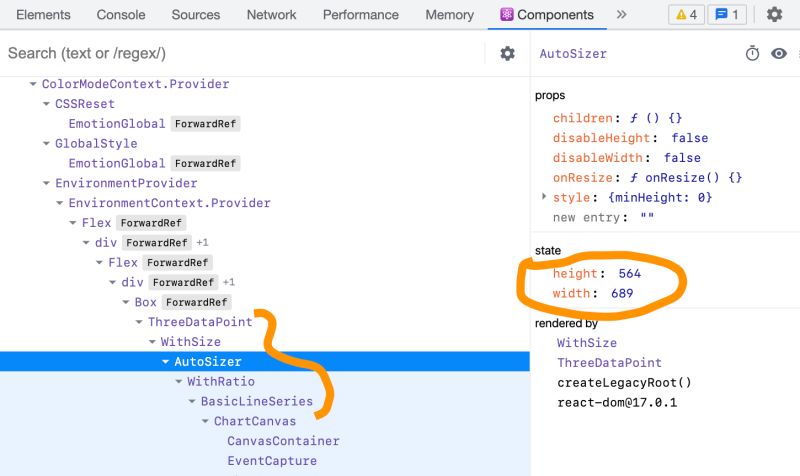Collapse EnvironmentContext.Provider node arrow

(x=59, y=203)
